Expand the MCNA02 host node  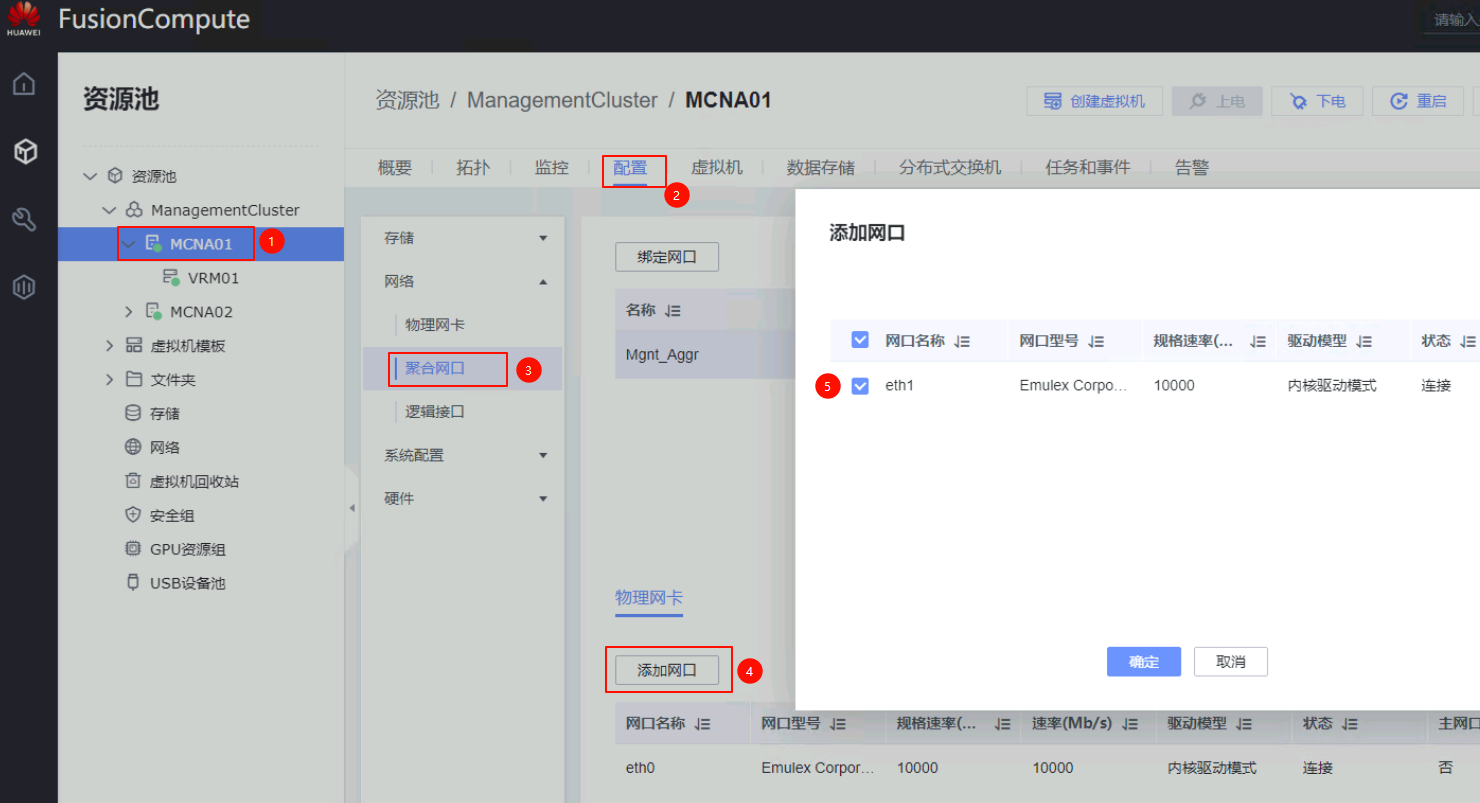point(128,312)
